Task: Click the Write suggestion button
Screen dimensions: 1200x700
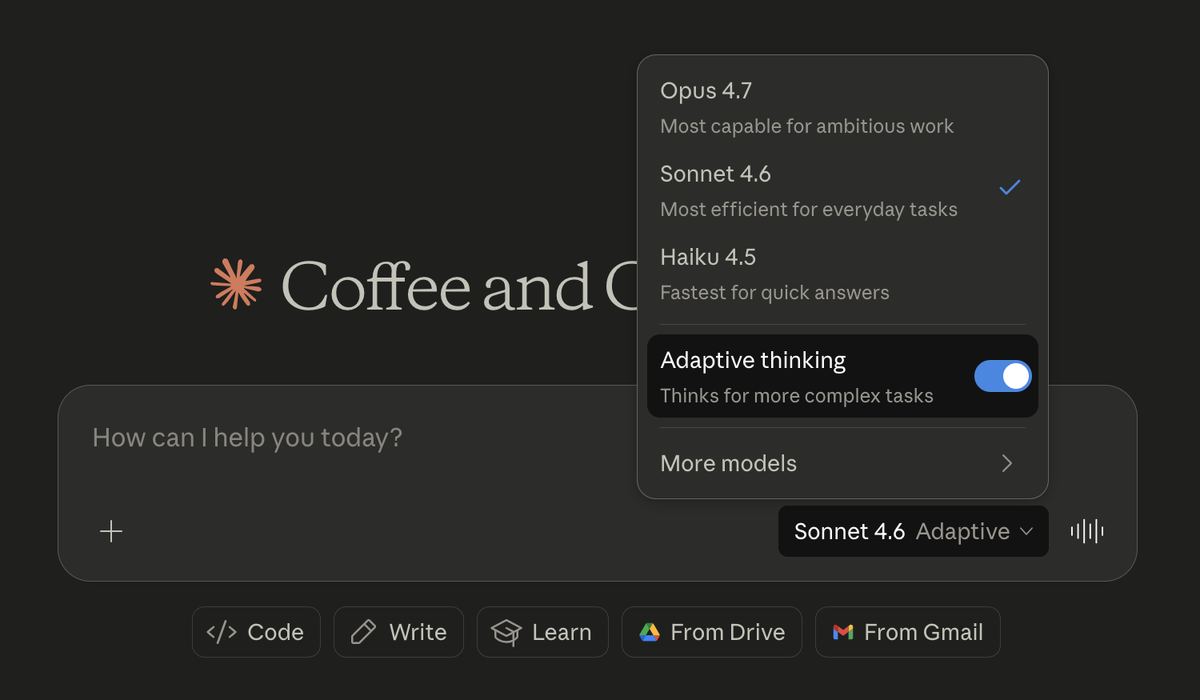Action: (399, 632)
